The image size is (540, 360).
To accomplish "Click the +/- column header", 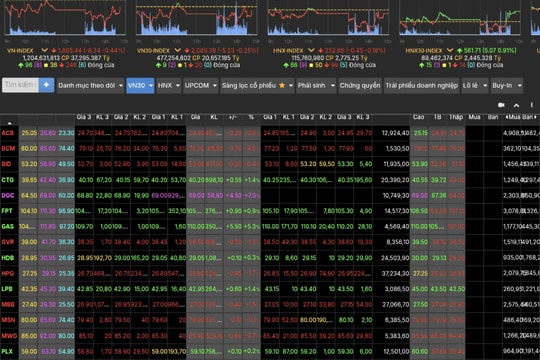I will (x=232, y=117).
